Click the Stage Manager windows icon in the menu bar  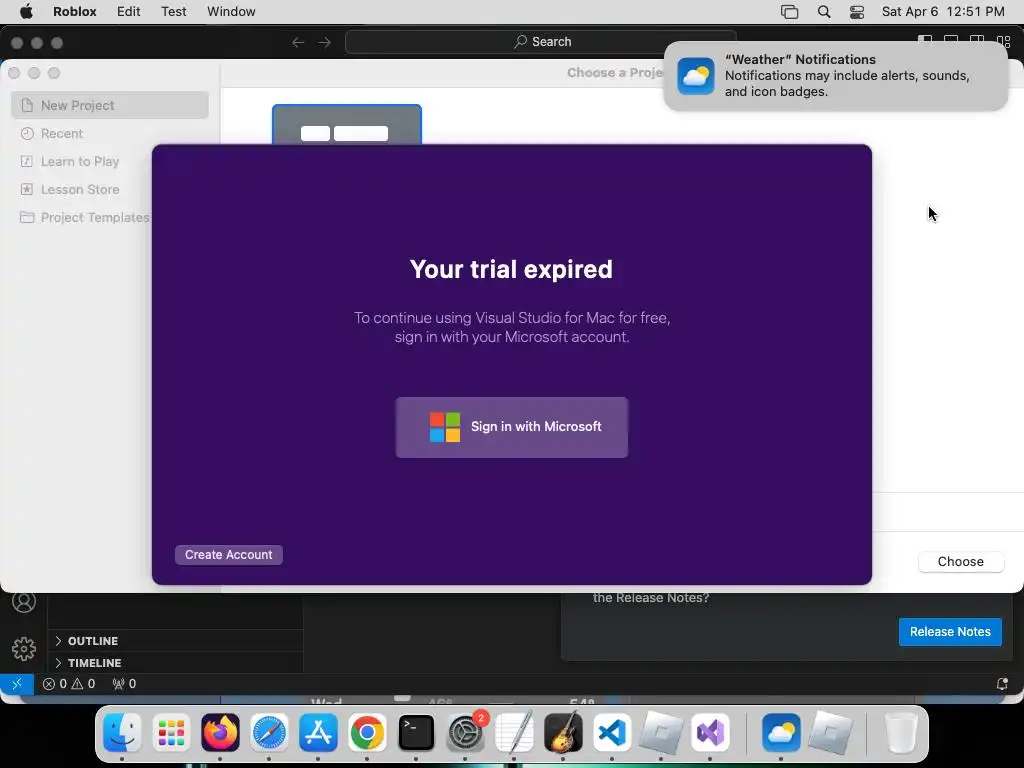[x=790, y=12]
